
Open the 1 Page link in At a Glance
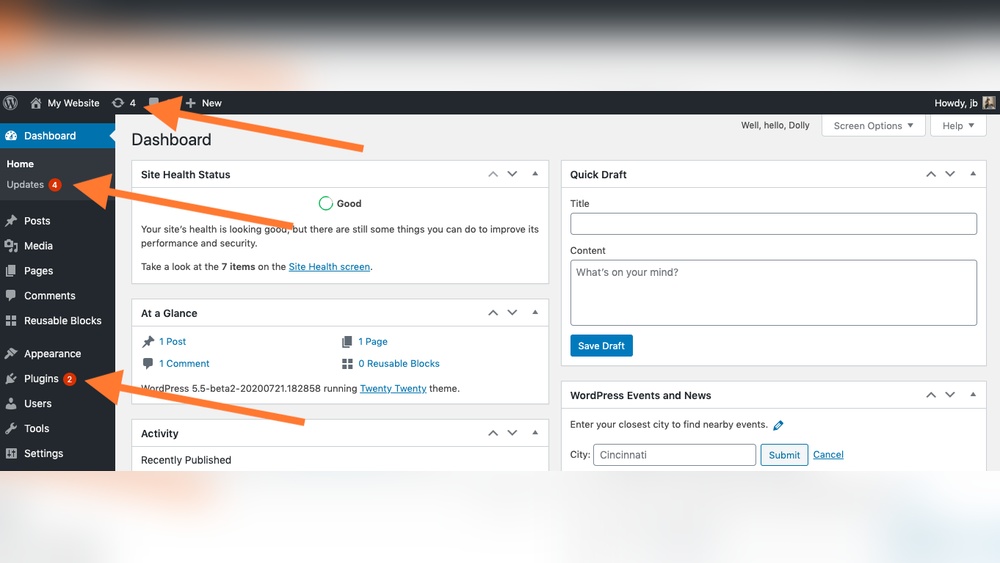(372, 342)
